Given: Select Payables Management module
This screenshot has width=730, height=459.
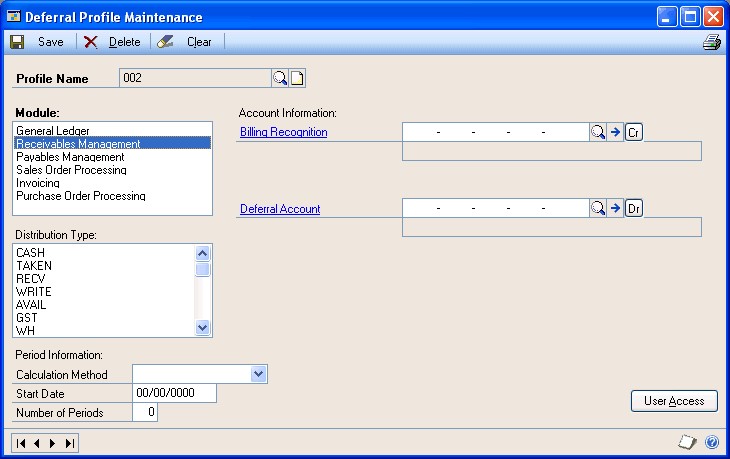Looking at the screenshot, I should point(112,157).
